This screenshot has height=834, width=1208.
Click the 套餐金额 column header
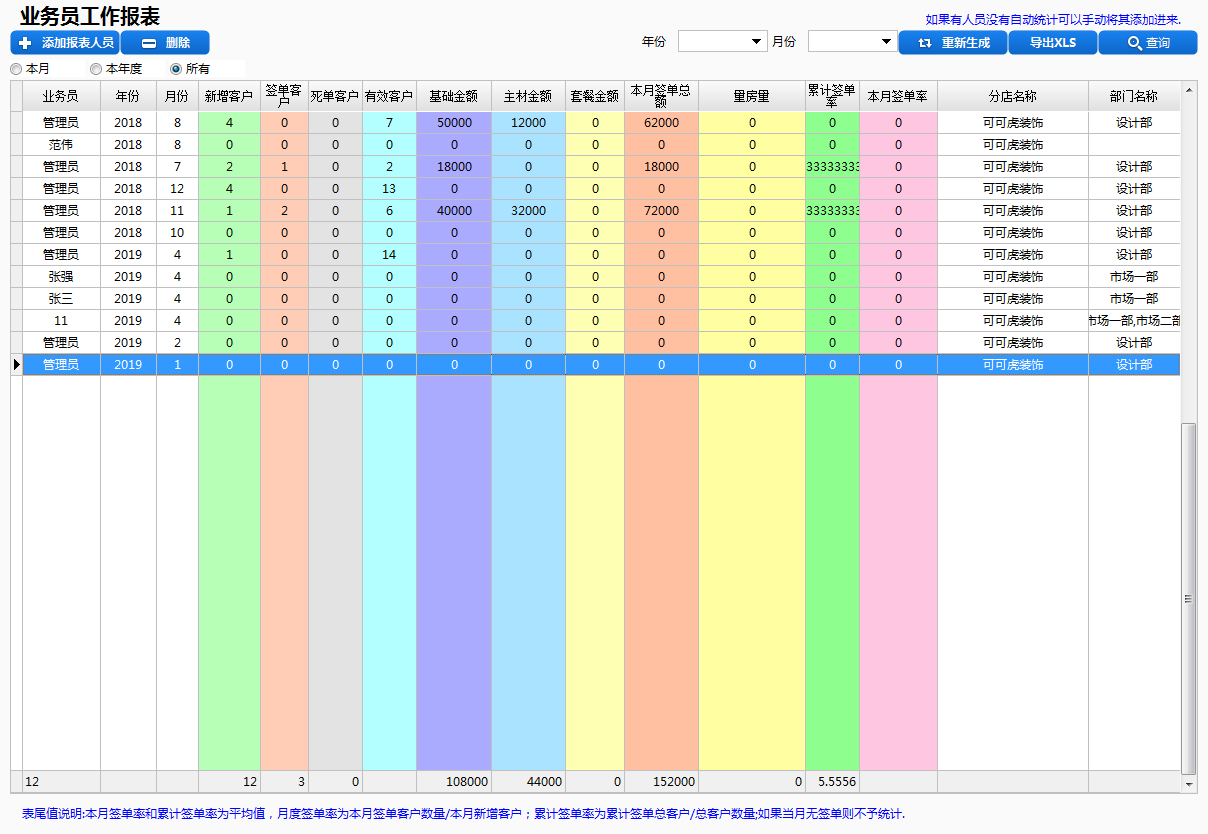595,97
